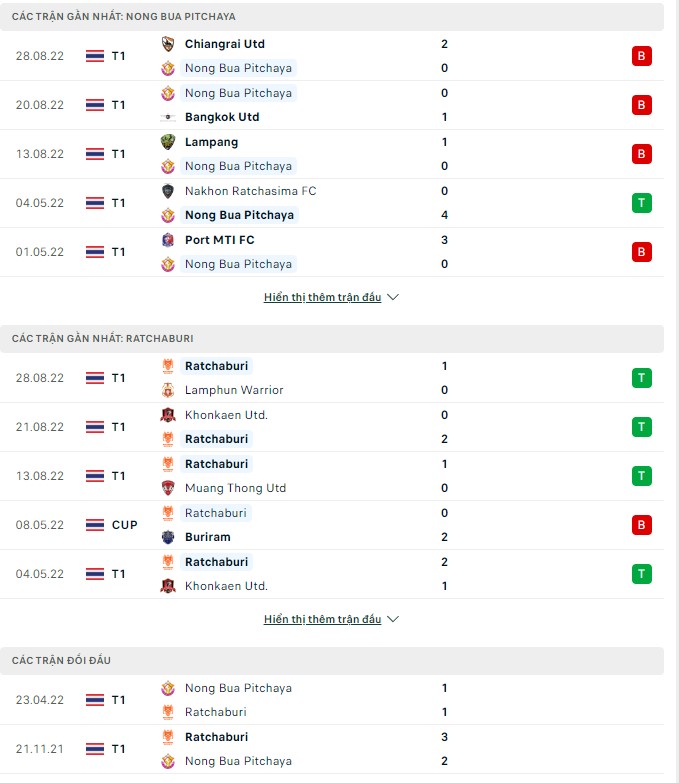Click the Muang Thong Utd crest
679x783 pixels.
tap(168, 488)
